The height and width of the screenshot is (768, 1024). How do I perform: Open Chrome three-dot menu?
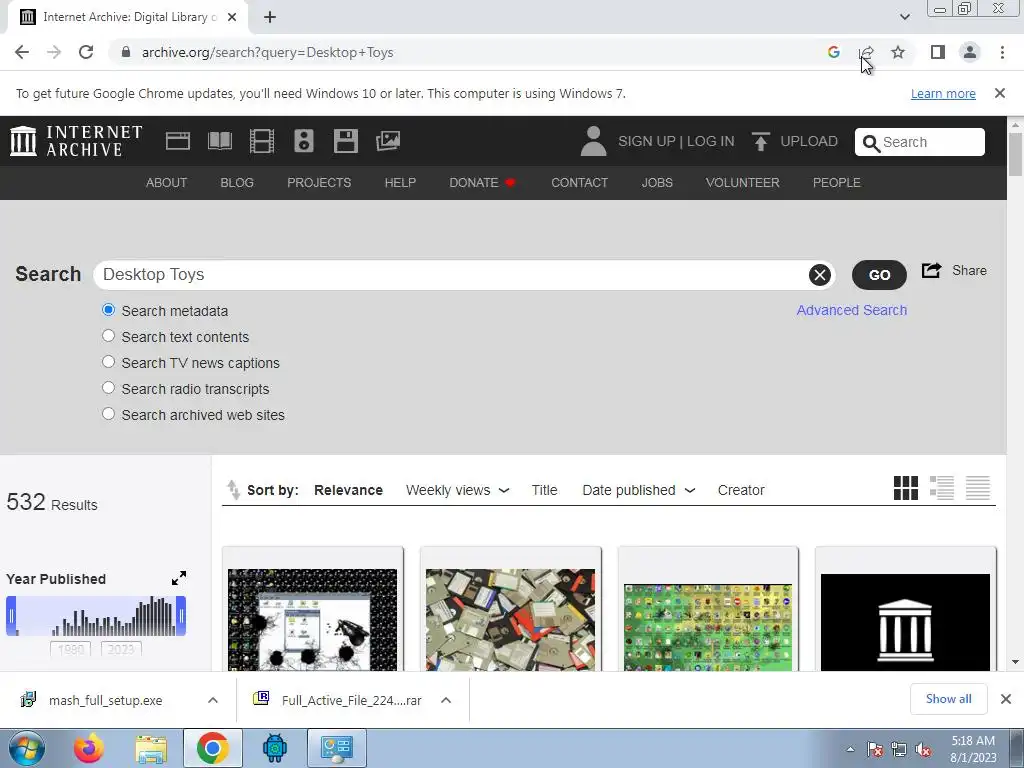[1002, 52]
